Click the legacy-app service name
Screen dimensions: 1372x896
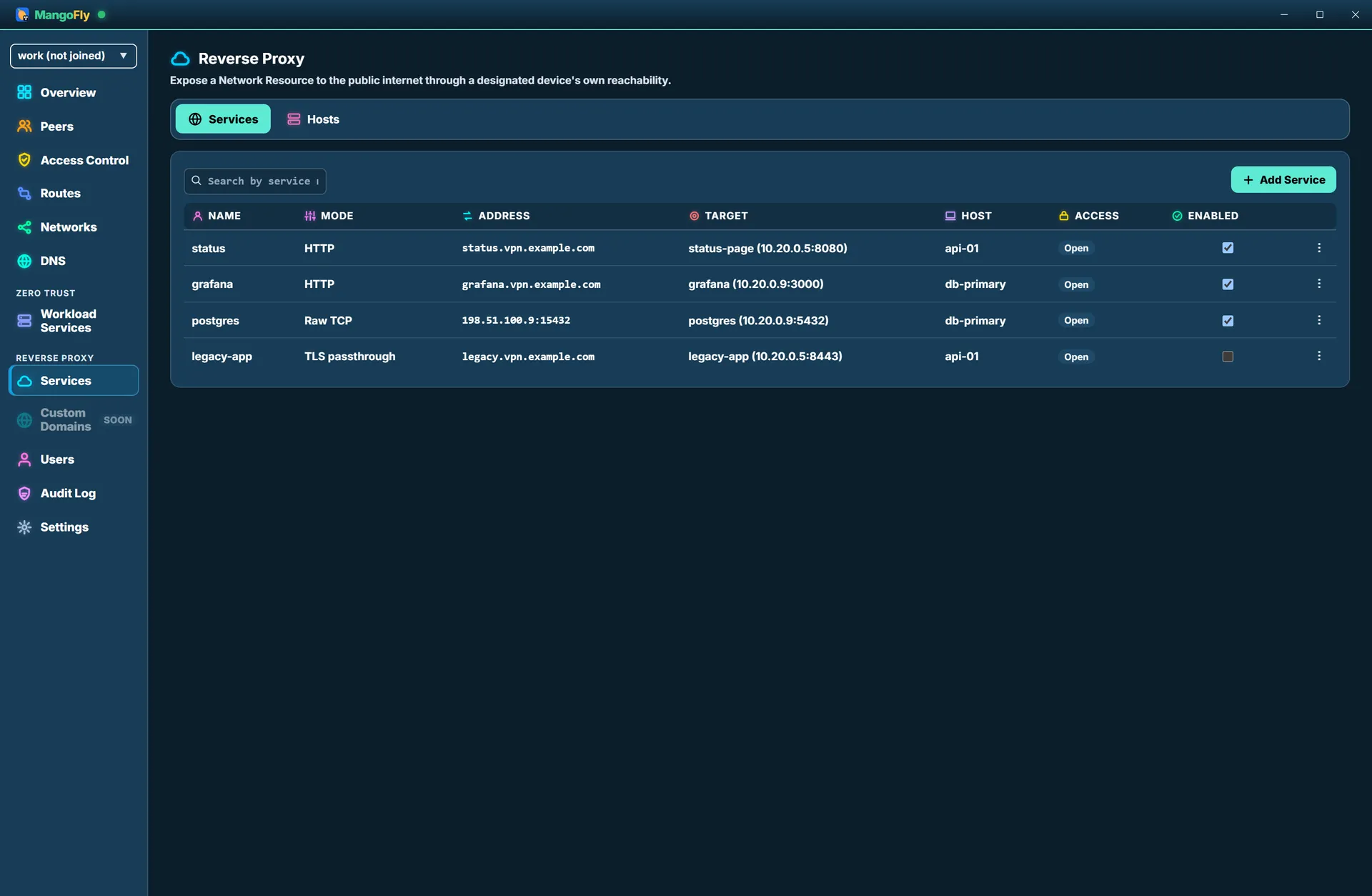pos(222,356)
